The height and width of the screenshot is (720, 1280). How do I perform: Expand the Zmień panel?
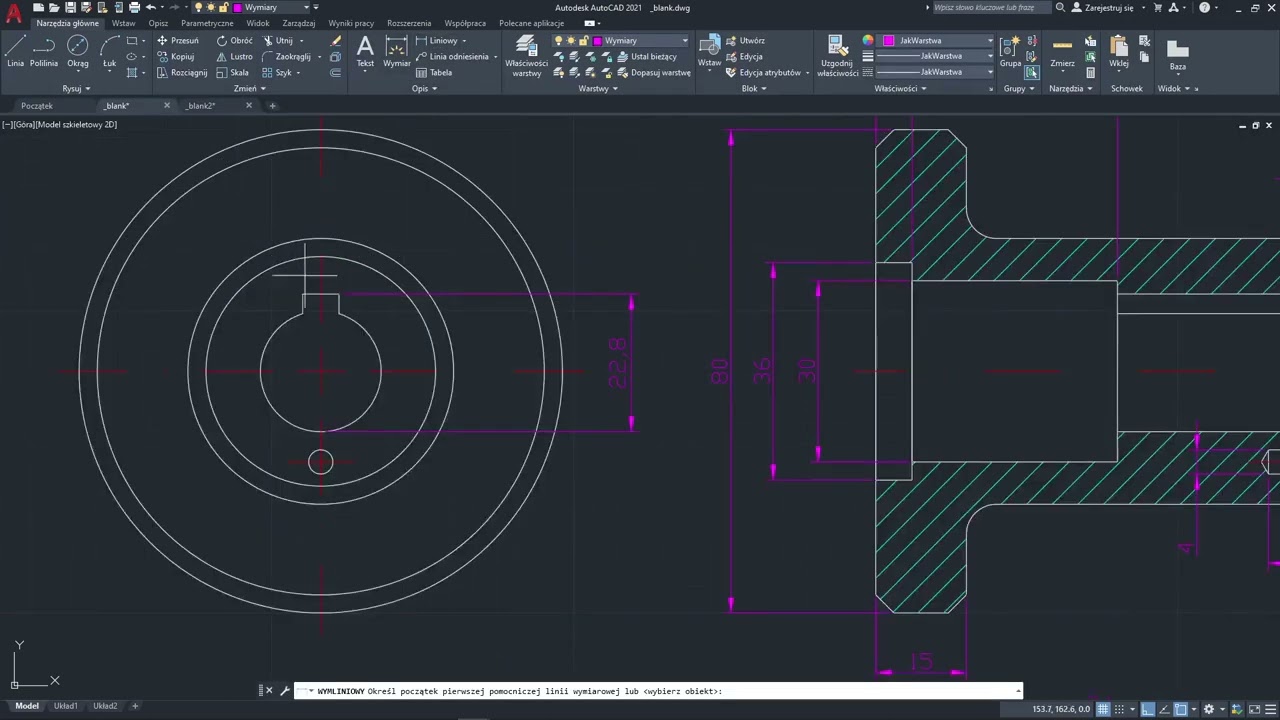250,88
